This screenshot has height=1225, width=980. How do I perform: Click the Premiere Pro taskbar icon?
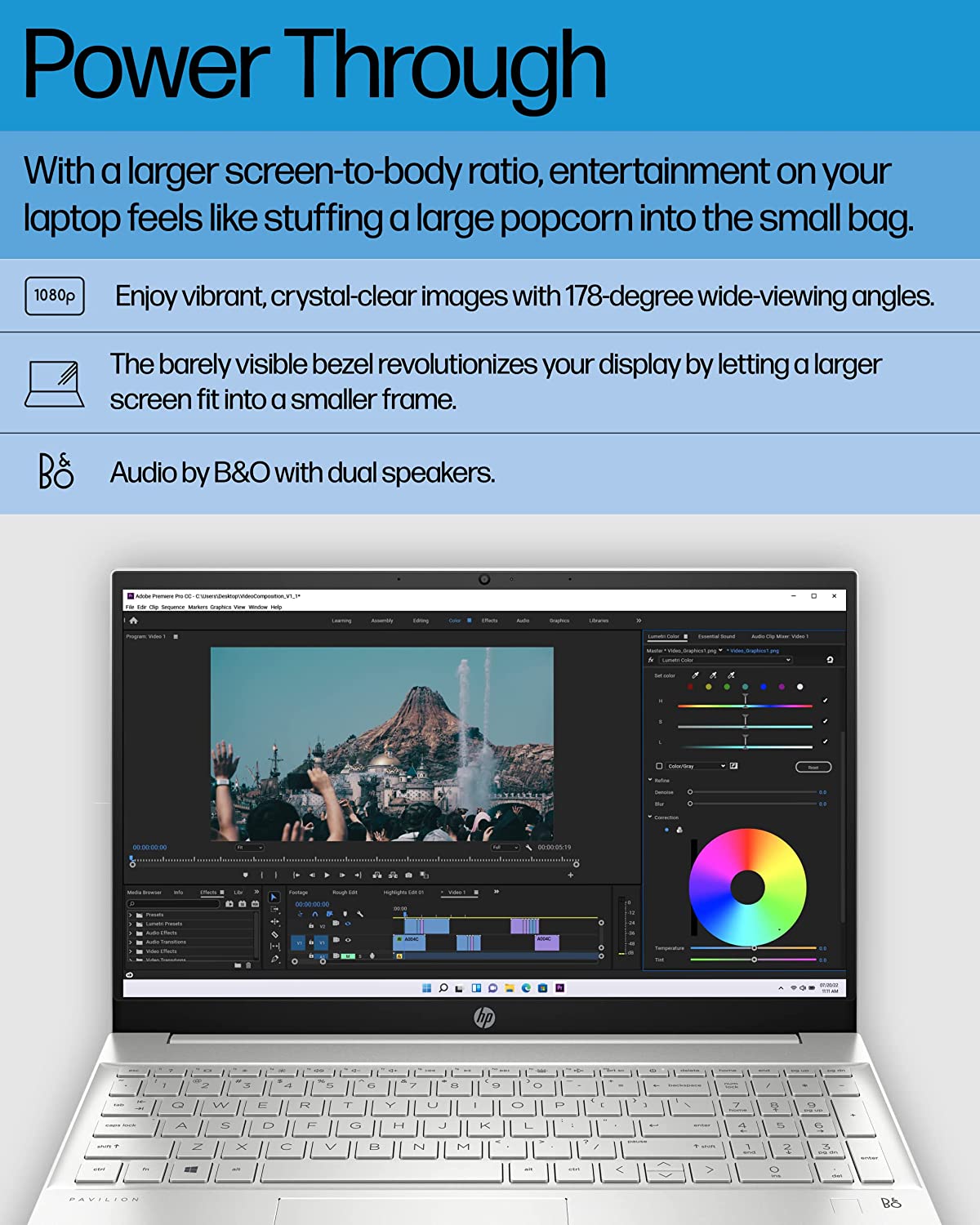pos(559,988)
